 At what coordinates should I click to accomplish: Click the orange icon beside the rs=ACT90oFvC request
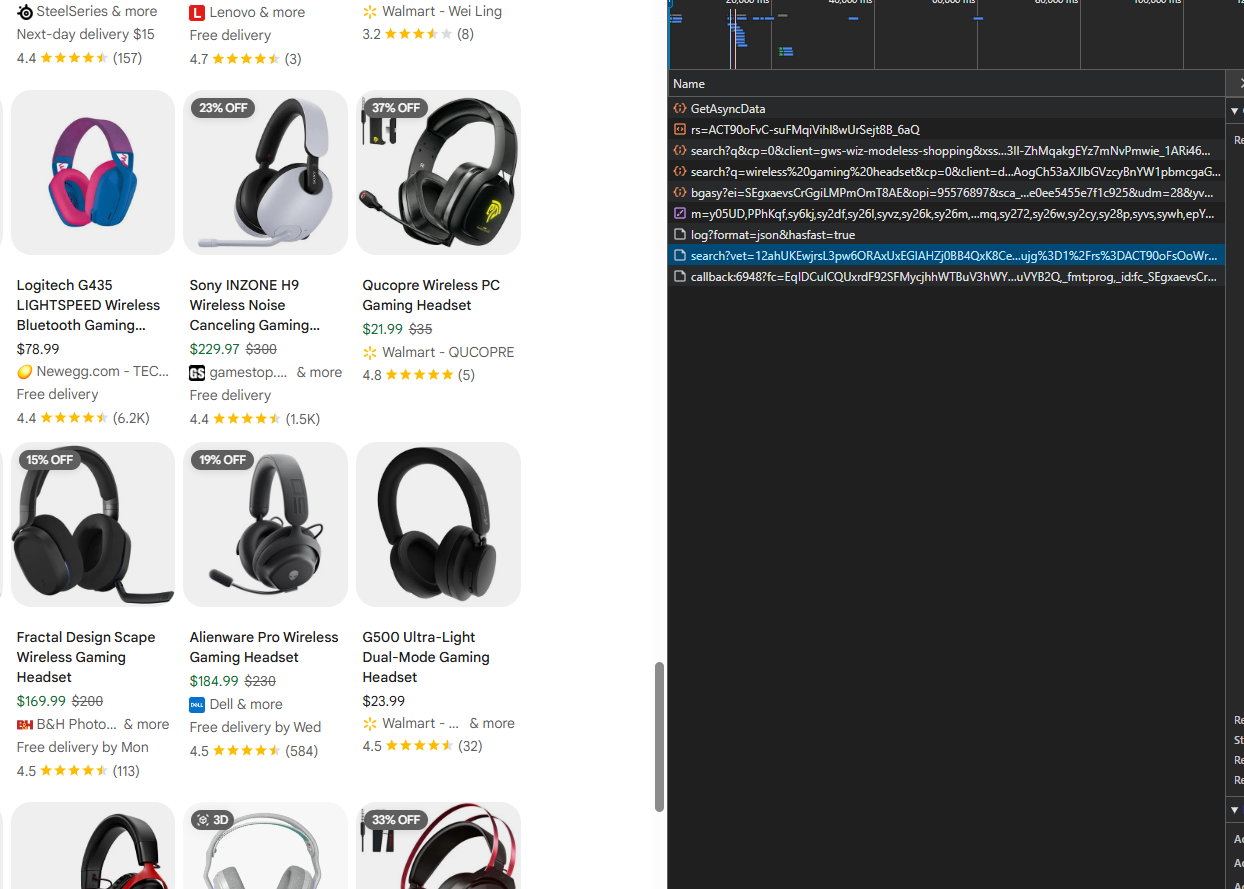(x=681, y=129)
